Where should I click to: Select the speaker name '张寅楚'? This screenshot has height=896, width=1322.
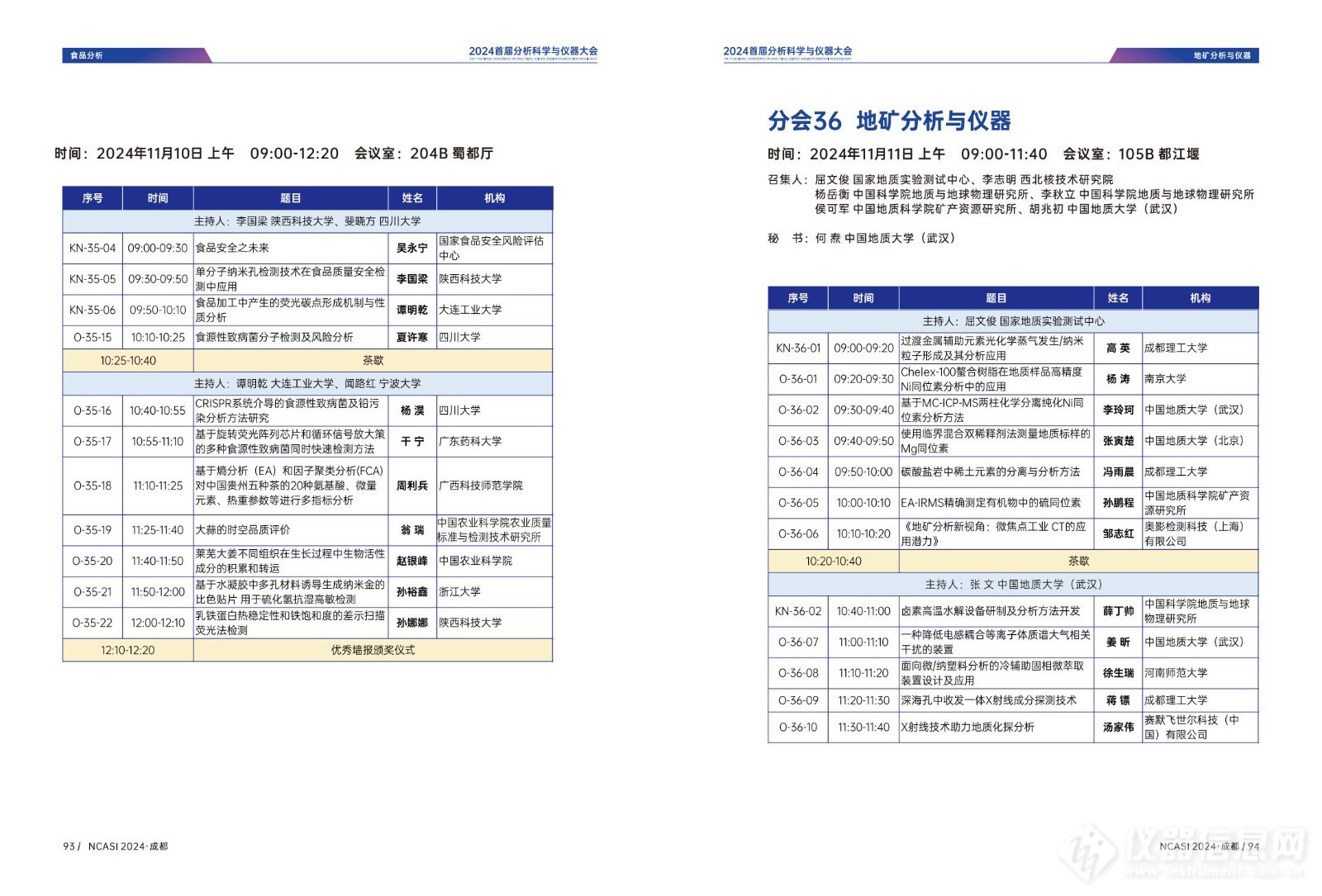[x=1118, y=441]
